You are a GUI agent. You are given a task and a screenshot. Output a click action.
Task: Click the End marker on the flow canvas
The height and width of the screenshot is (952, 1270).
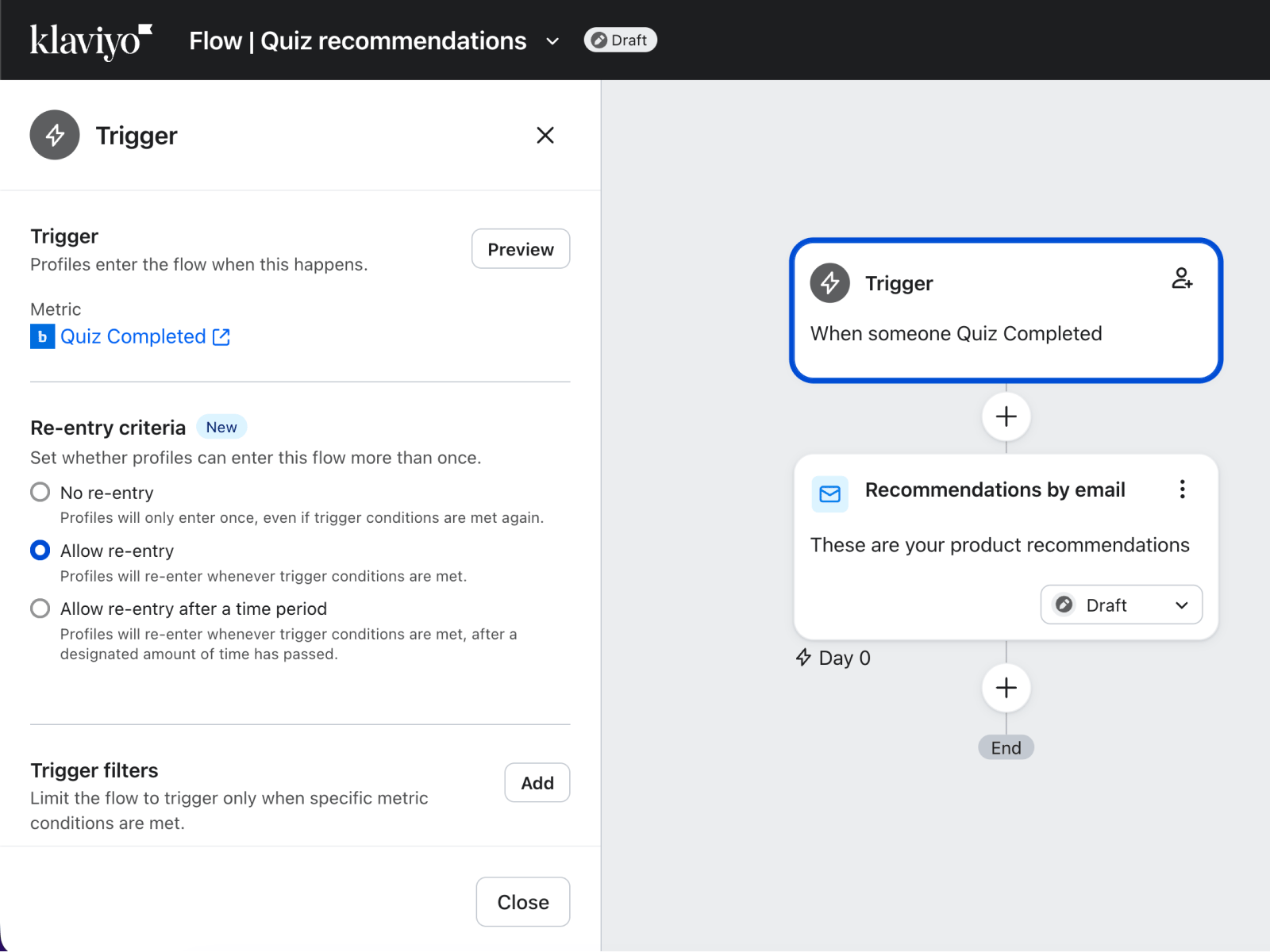[1005, 747]
